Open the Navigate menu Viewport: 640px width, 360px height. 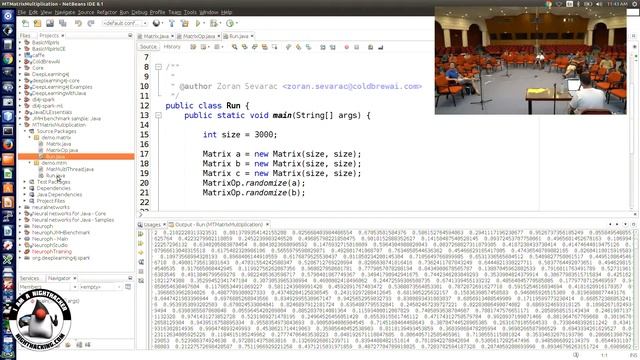(64, 12)
